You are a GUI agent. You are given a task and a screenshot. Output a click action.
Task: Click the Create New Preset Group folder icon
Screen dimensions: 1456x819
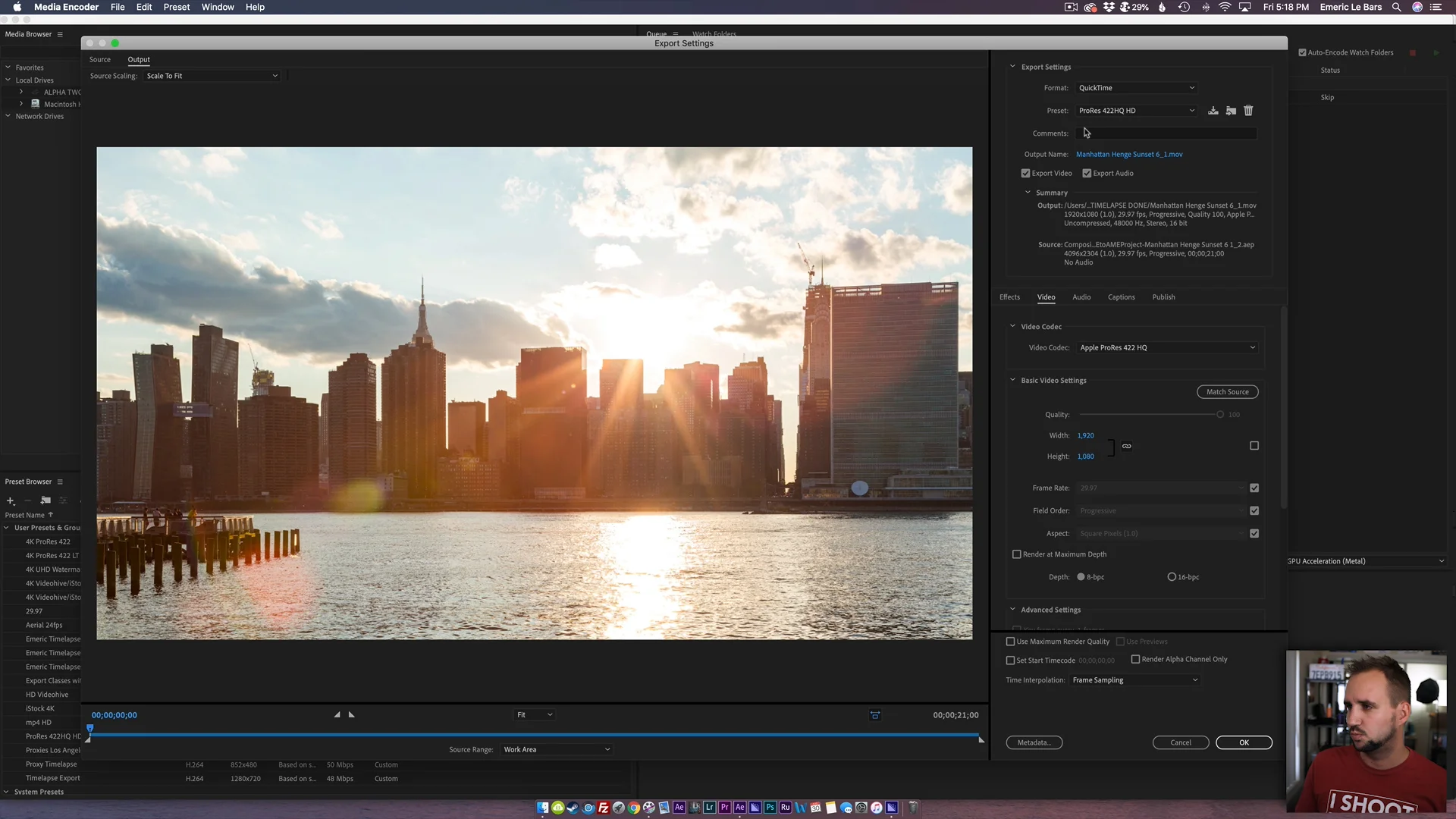(x=45, y=500)
